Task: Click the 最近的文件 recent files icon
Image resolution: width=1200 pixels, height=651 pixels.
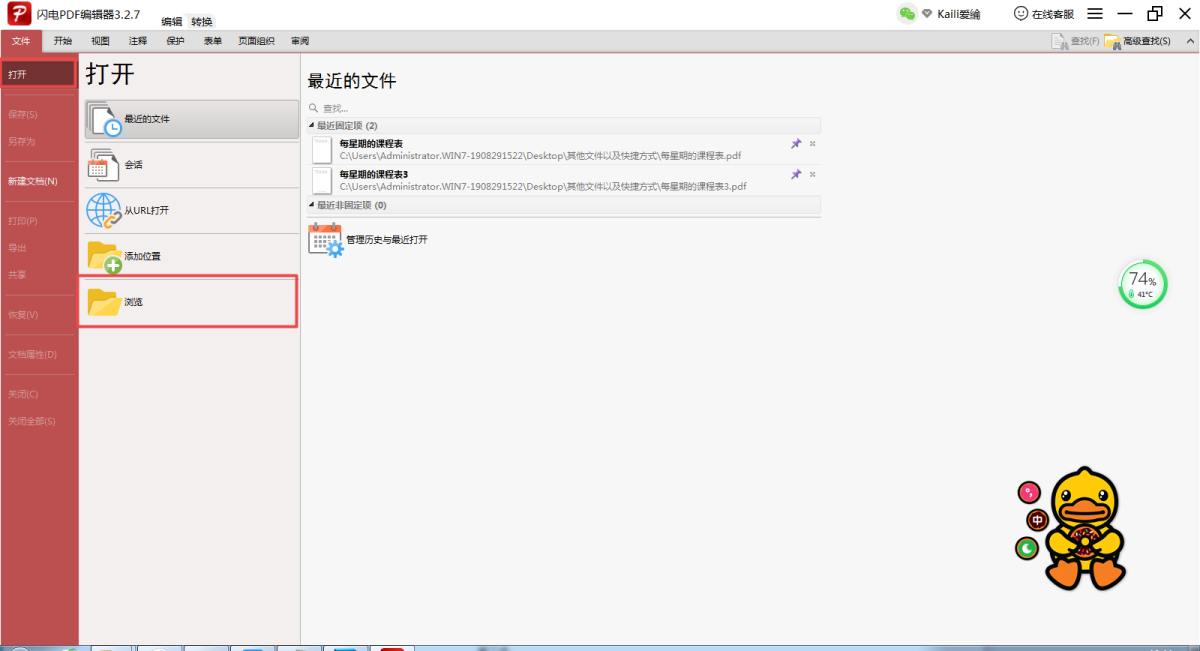Action: pyautogui.click(x=104, y=119)
